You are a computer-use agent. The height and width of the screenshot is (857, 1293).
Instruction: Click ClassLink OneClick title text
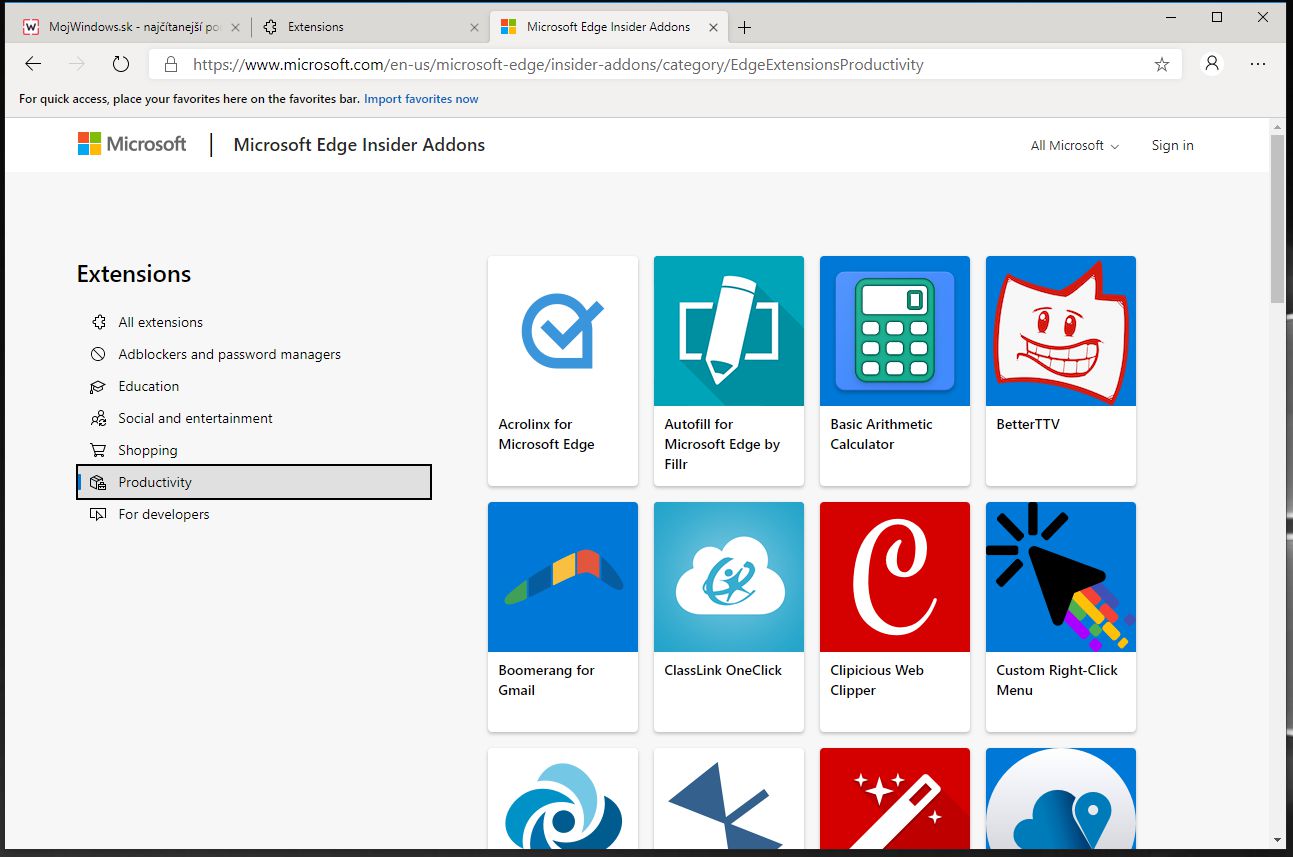click(x=723, y=670)
